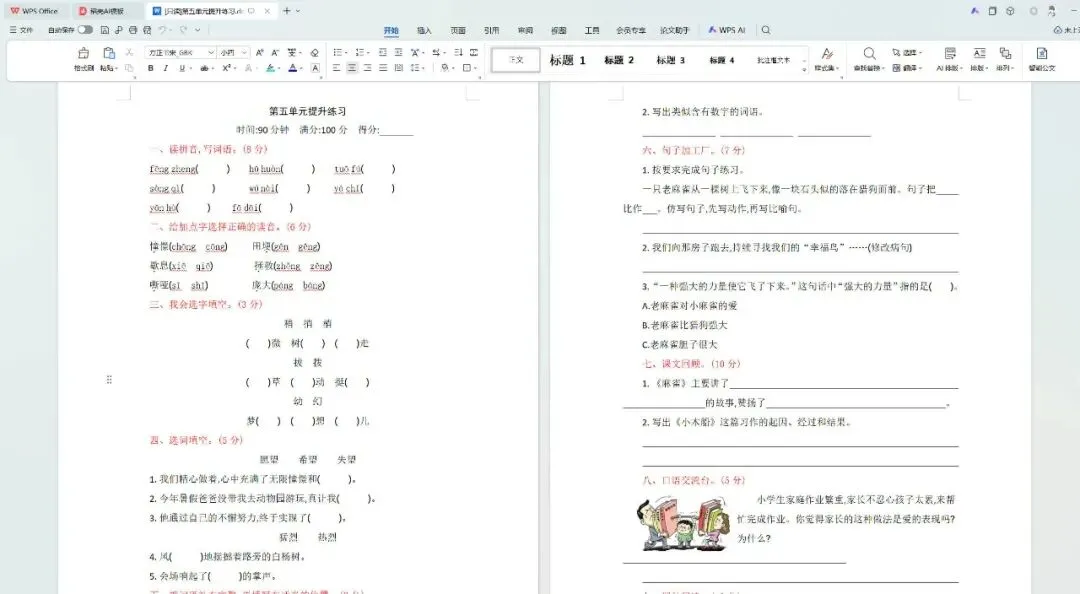Open the shading paint bucket color

click(445, 68)
